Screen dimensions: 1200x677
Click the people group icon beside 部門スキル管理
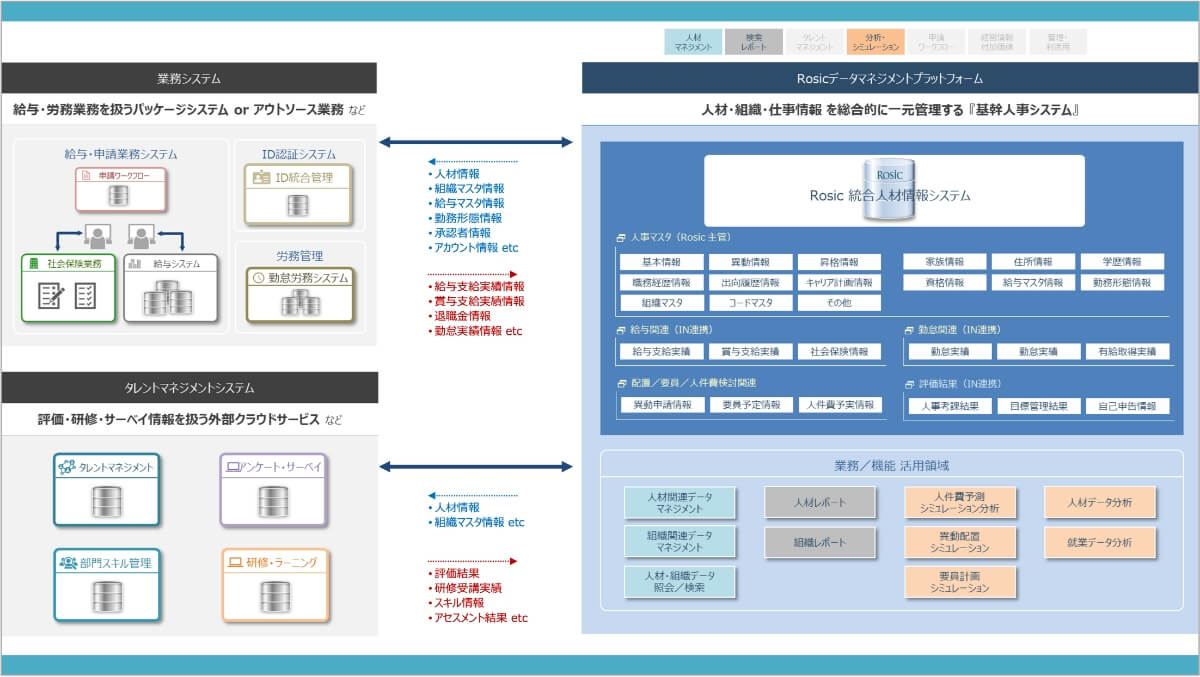tap(68, 563)
